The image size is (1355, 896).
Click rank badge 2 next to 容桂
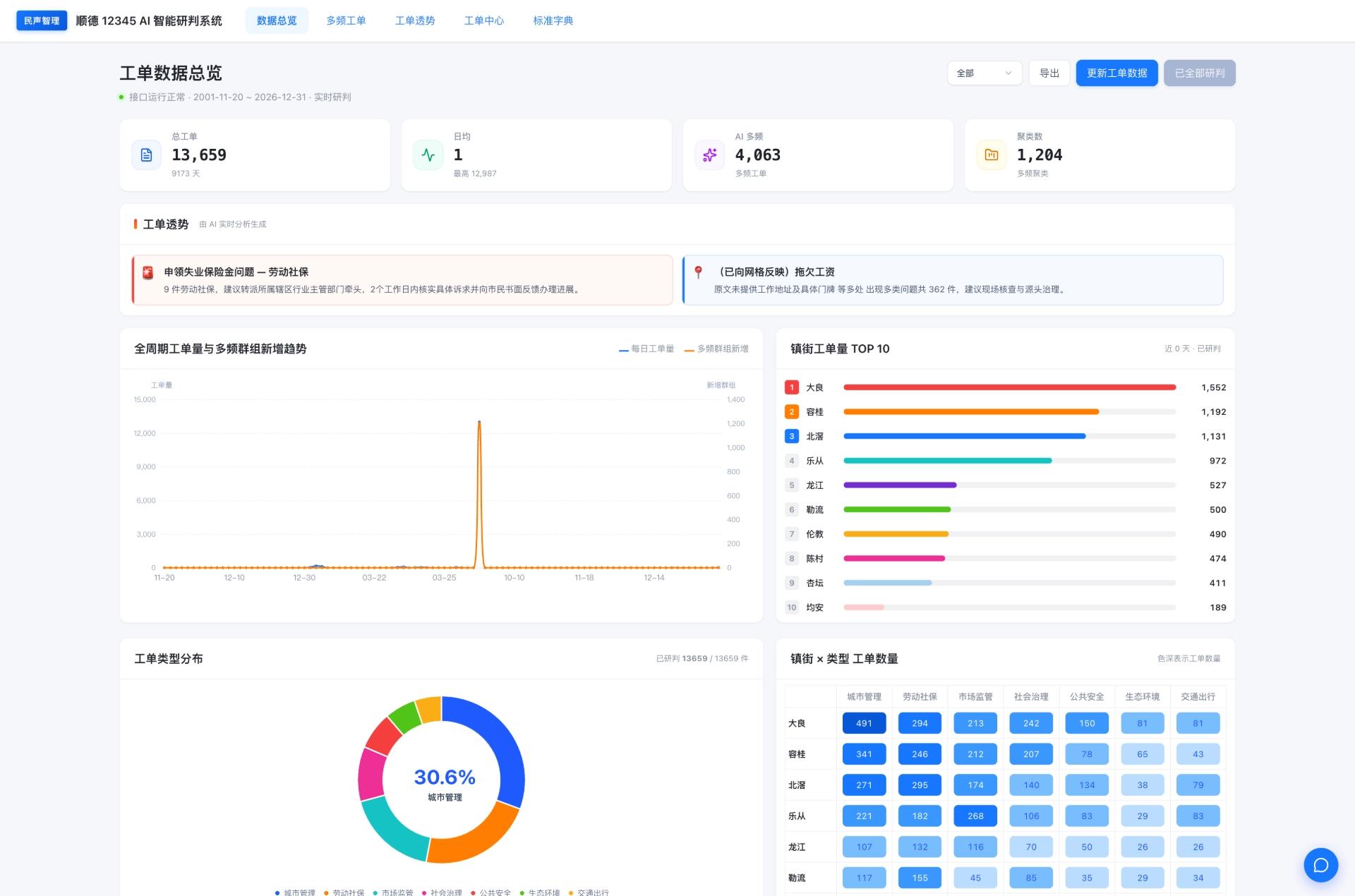pyautogui.click(x=792, y=412)
